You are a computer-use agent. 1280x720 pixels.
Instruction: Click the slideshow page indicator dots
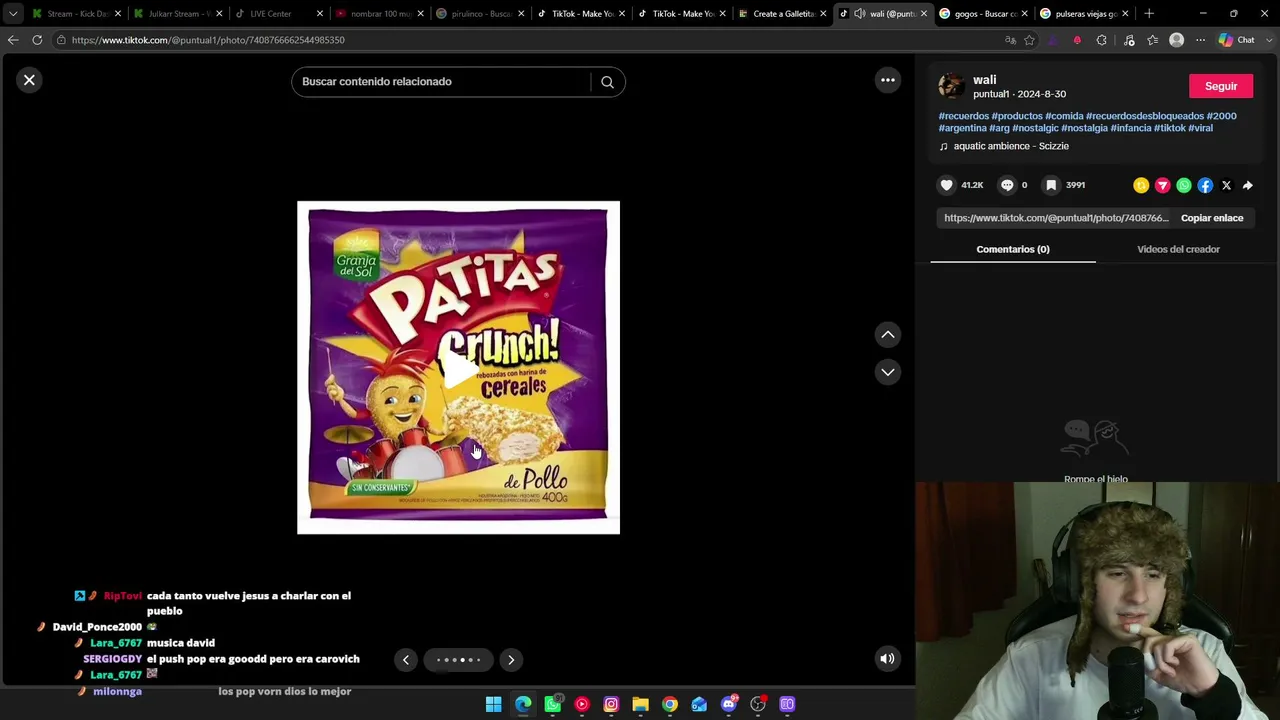pyautogui.click(x=459, y=660)
